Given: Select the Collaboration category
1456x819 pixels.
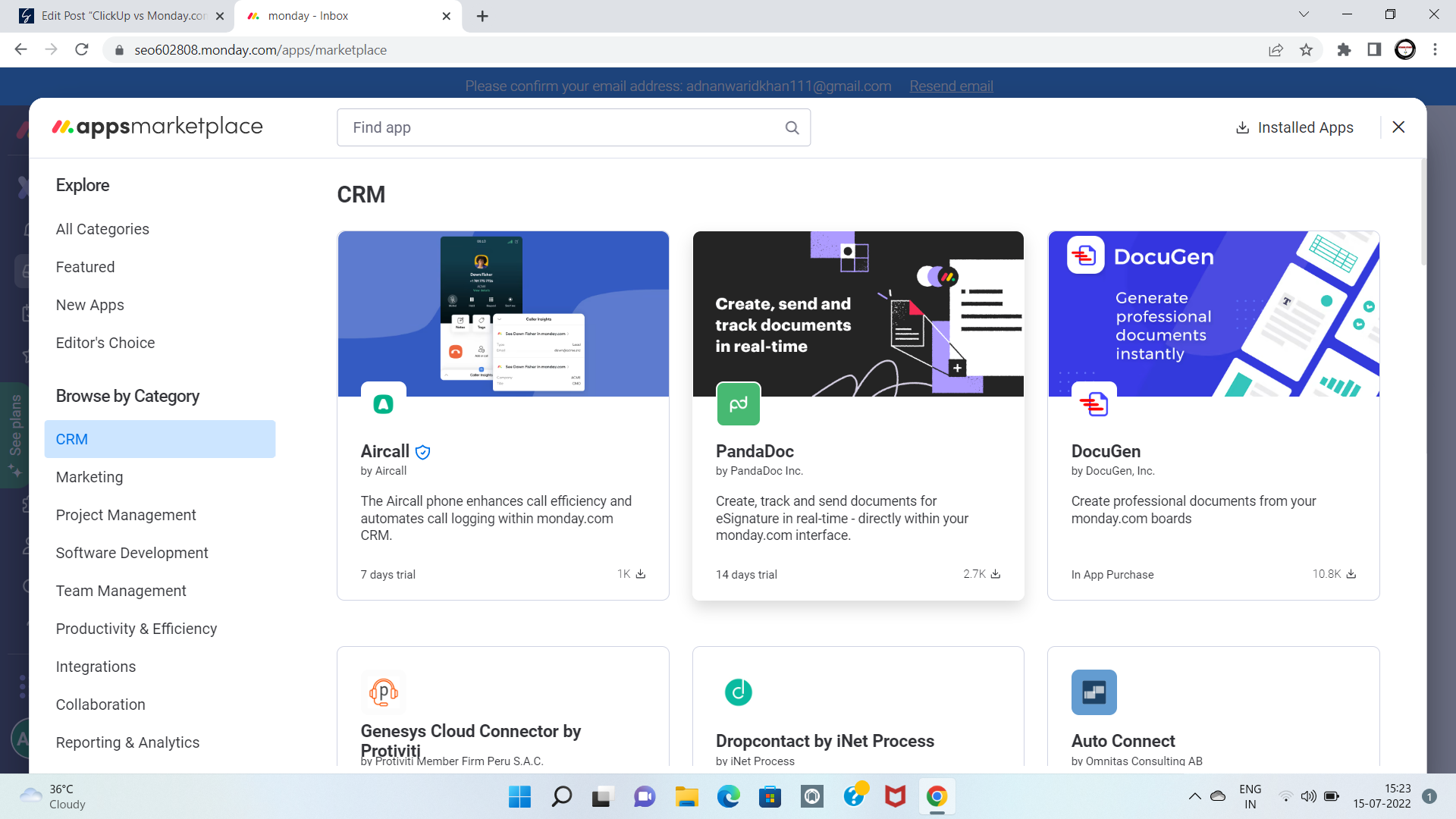Looking at the screenshot, I should [x=100, y=704].
